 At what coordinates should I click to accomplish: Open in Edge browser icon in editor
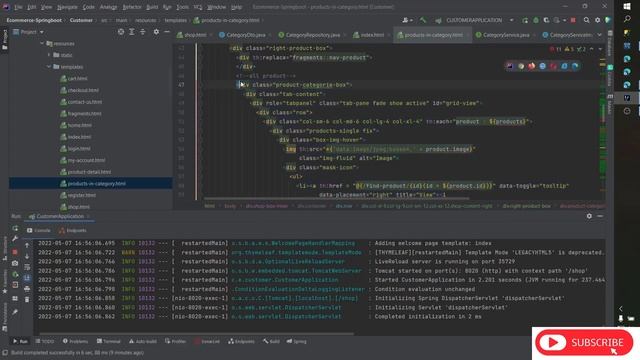pyautogui.click(x=575, y=66)
